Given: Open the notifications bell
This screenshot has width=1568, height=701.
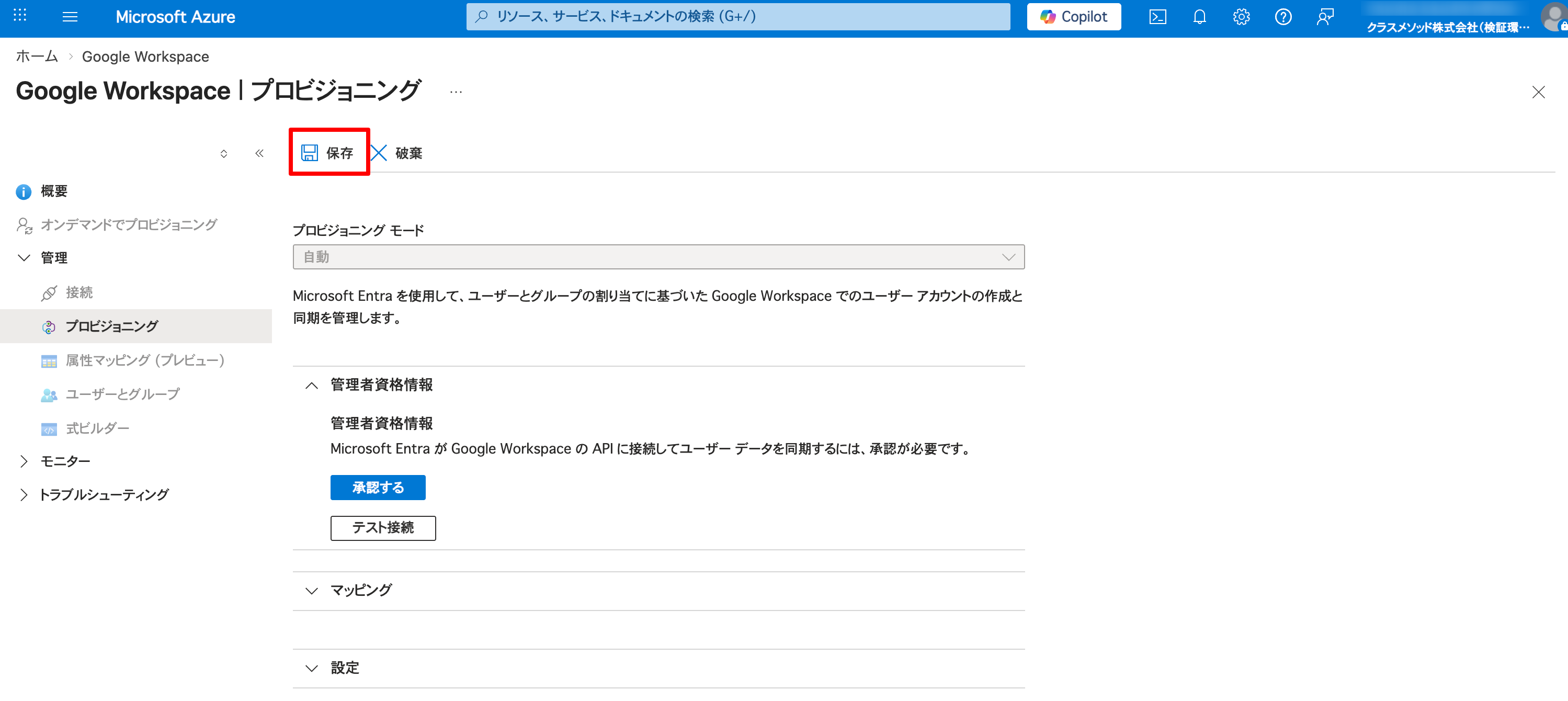Looking at the screenshot, I should 1199,16.
